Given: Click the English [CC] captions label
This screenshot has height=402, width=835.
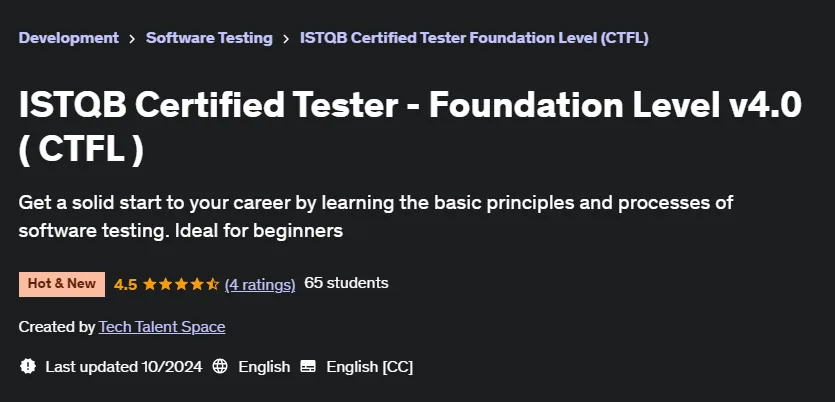Looking at the screenshot, I should (x=370, y=367).
